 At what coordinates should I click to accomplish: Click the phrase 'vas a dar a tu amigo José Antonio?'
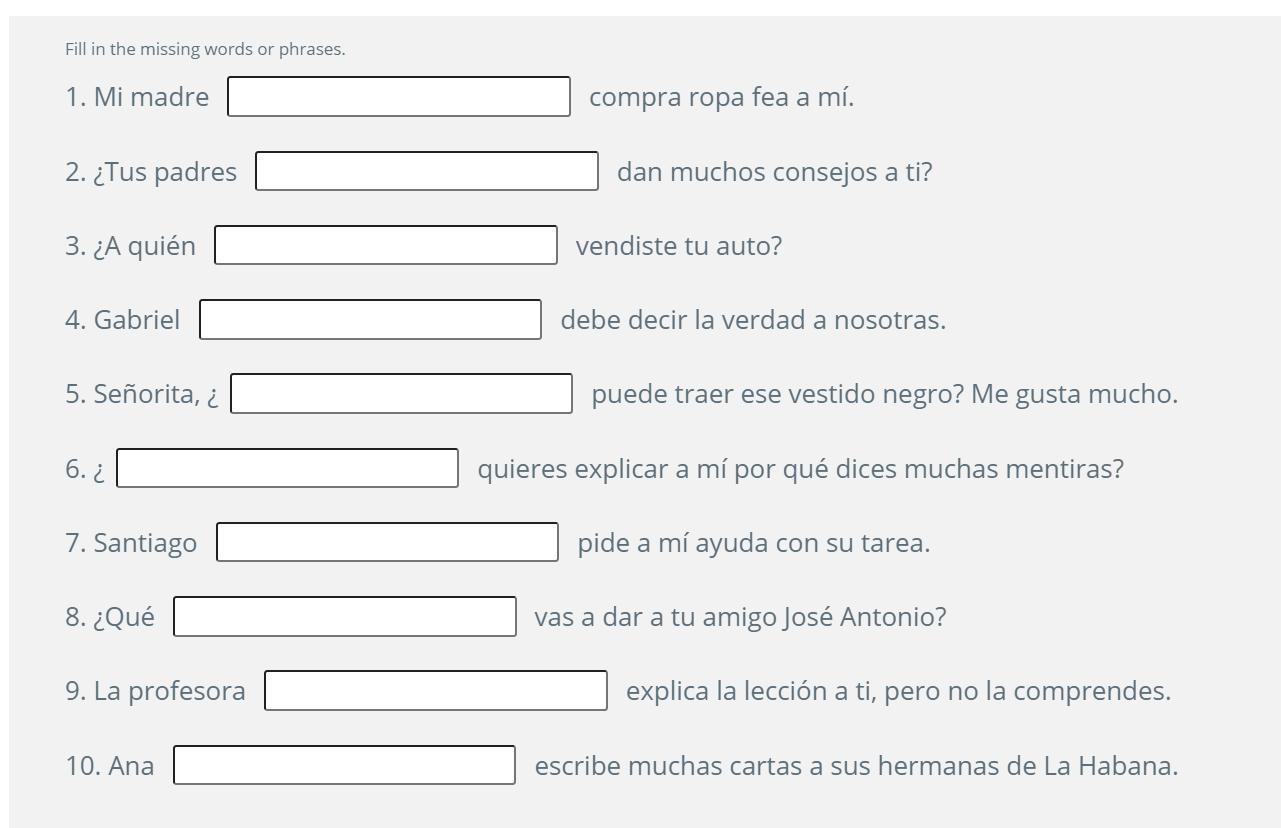point(740,617)
